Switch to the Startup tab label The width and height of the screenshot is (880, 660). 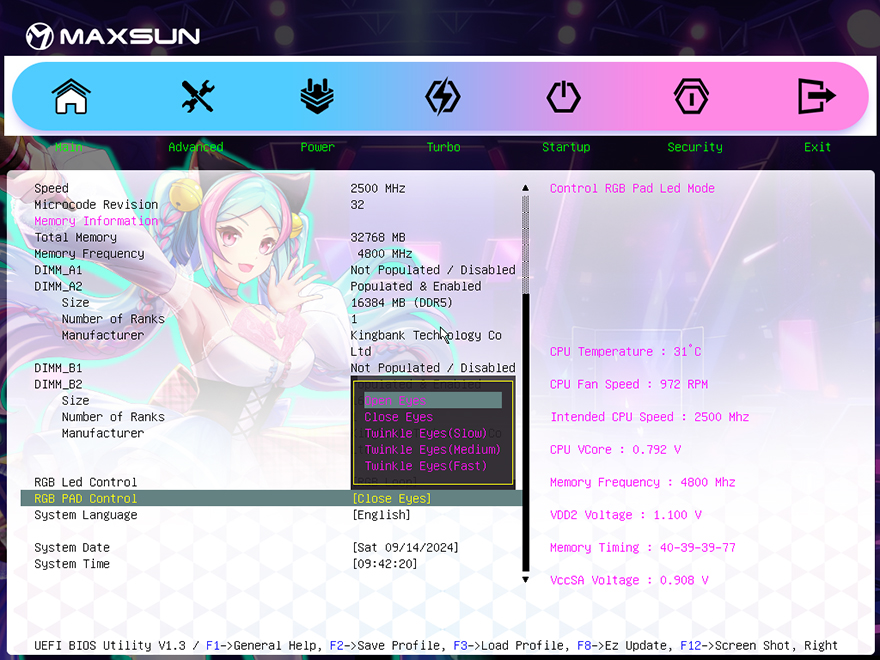point(566,147)
